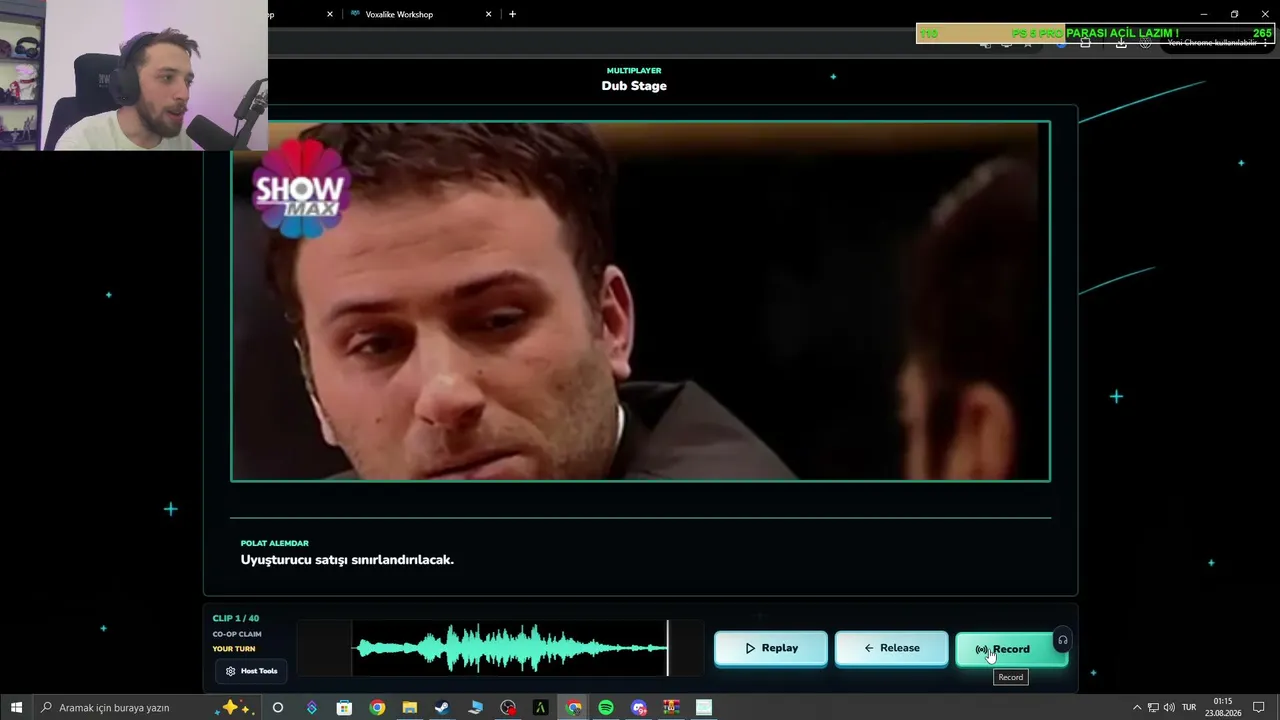Viewport: 1280px width, 720px height.
Task: Switch TUR keyboard language indicator
Action: click(x=1189, y=708)
